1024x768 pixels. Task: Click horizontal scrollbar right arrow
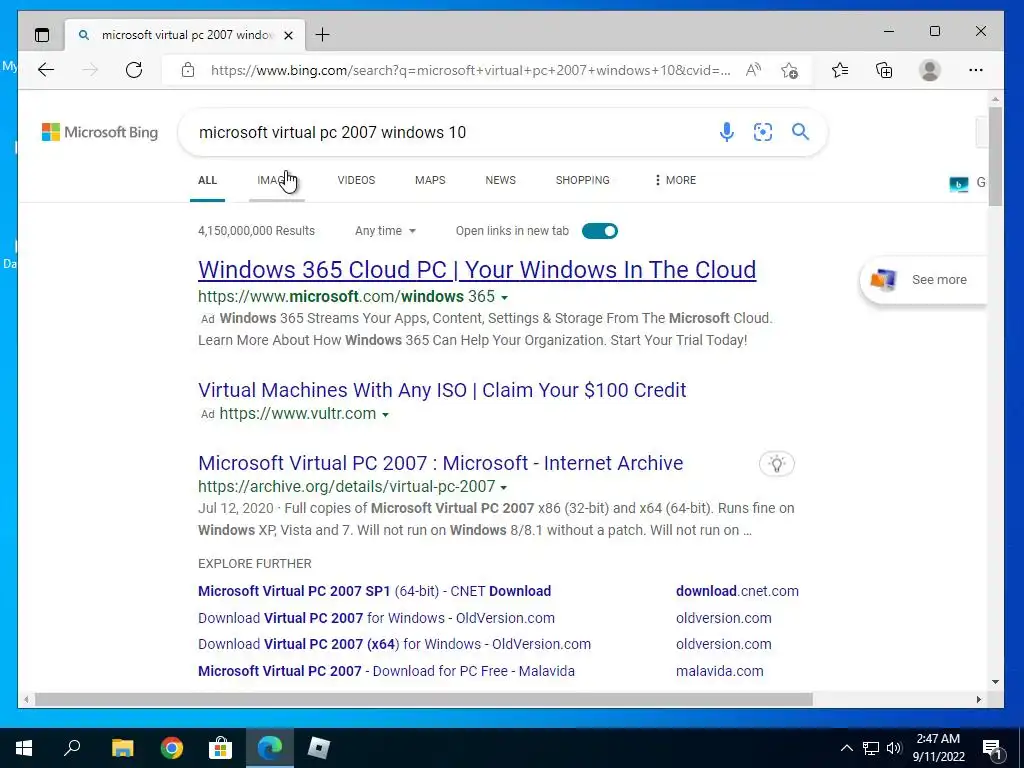[x=978, y=699]
